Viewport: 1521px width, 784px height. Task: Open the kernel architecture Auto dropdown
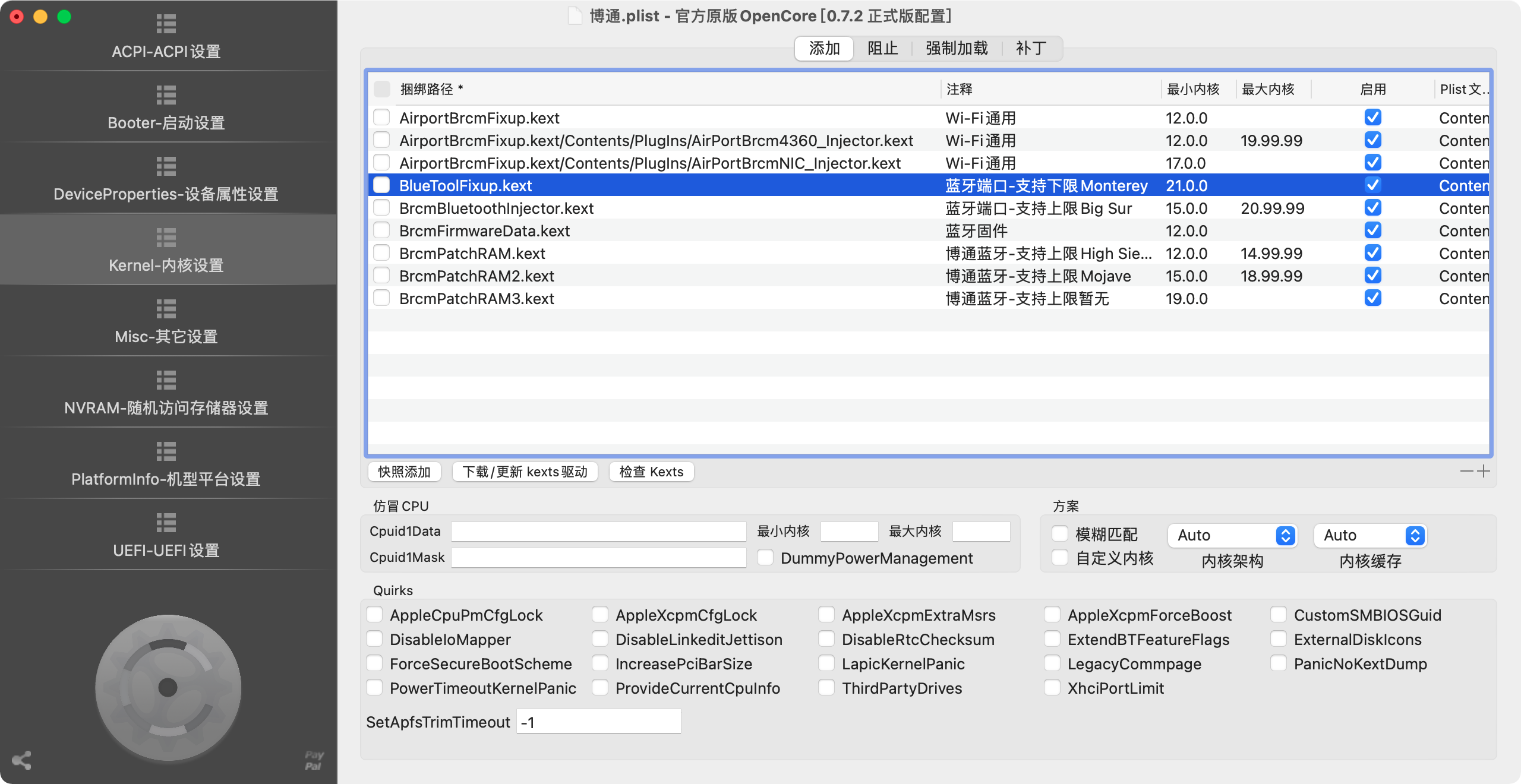pyautogui.click(x=1232, y=535)
